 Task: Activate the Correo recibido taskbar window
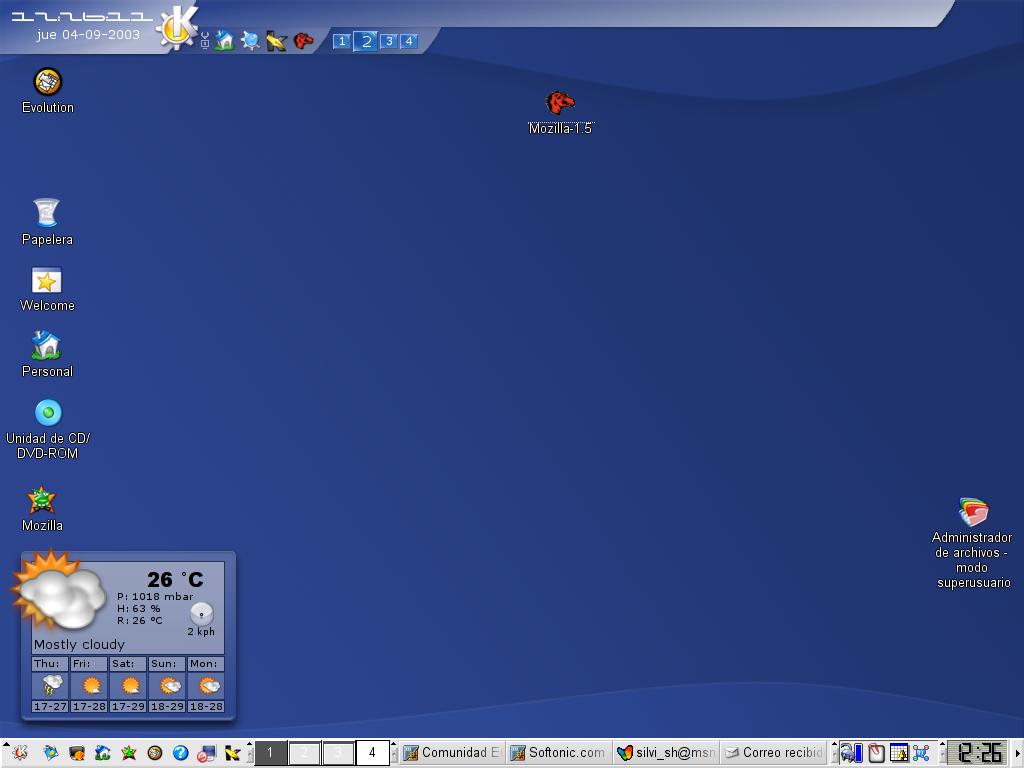[773, 753]
